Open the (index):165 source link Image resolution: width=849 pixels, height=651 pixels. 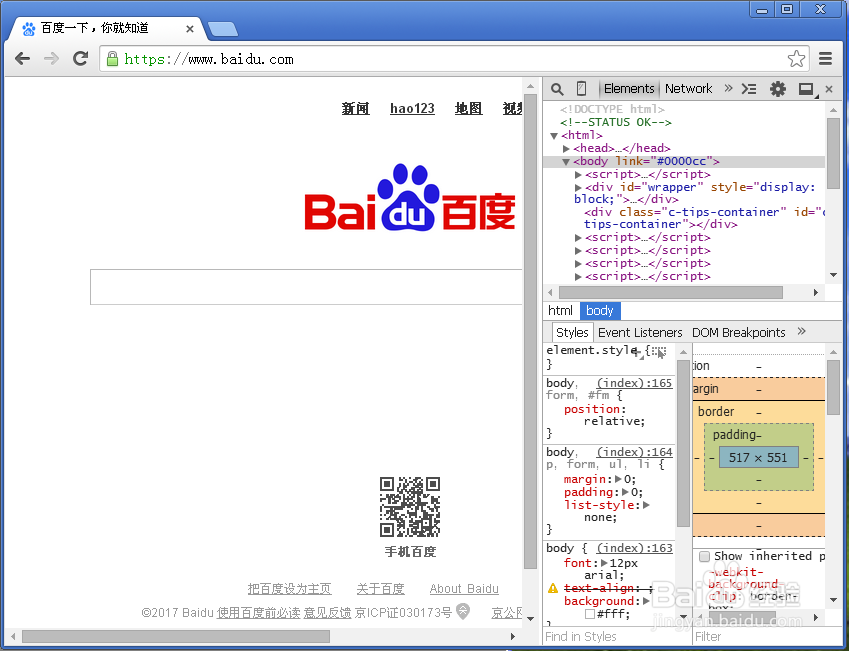tap(634, 383)
